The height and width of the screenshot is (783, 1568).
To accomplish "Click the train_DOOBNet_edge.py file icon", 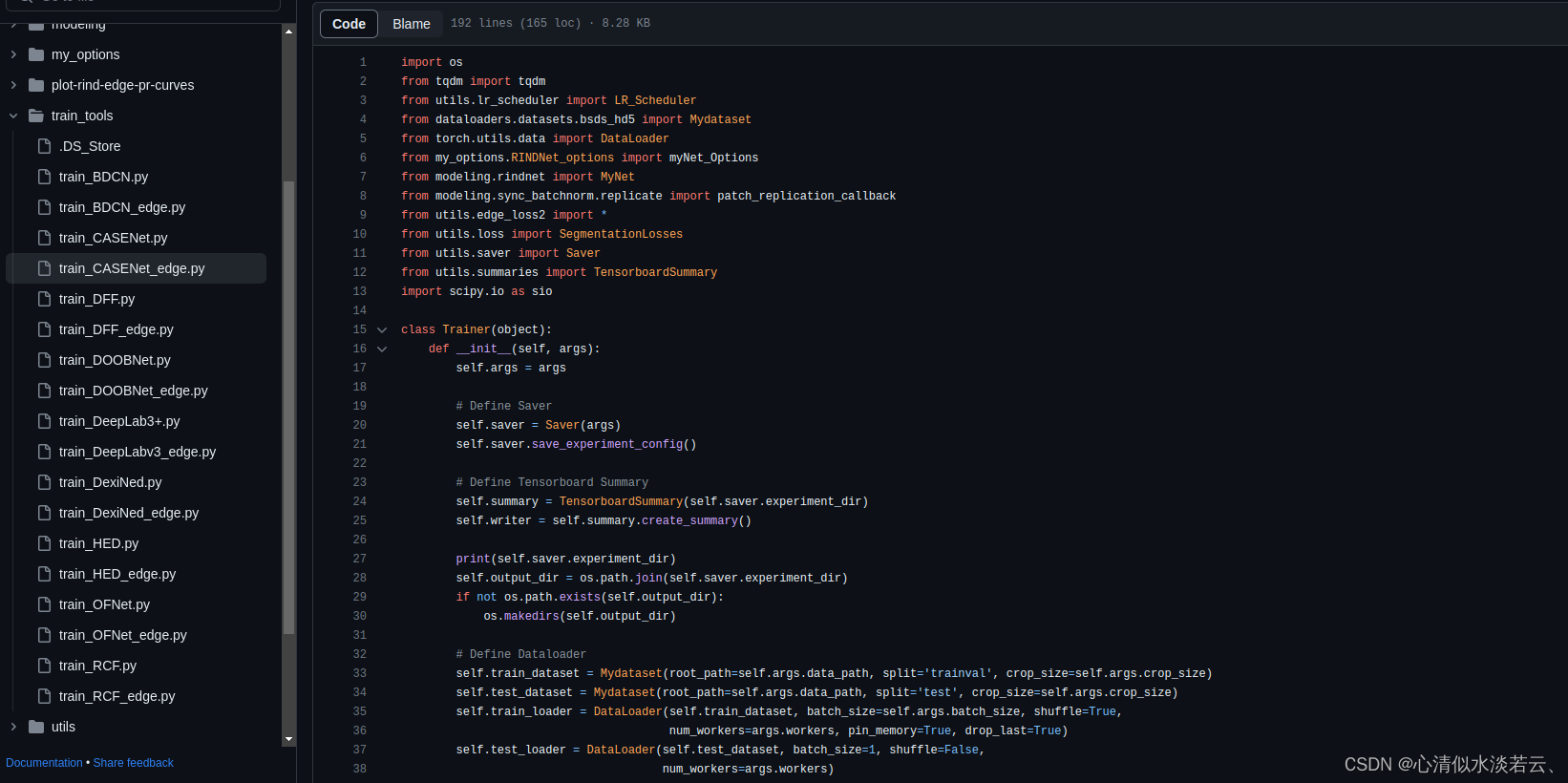I will (x=44, y=391).
